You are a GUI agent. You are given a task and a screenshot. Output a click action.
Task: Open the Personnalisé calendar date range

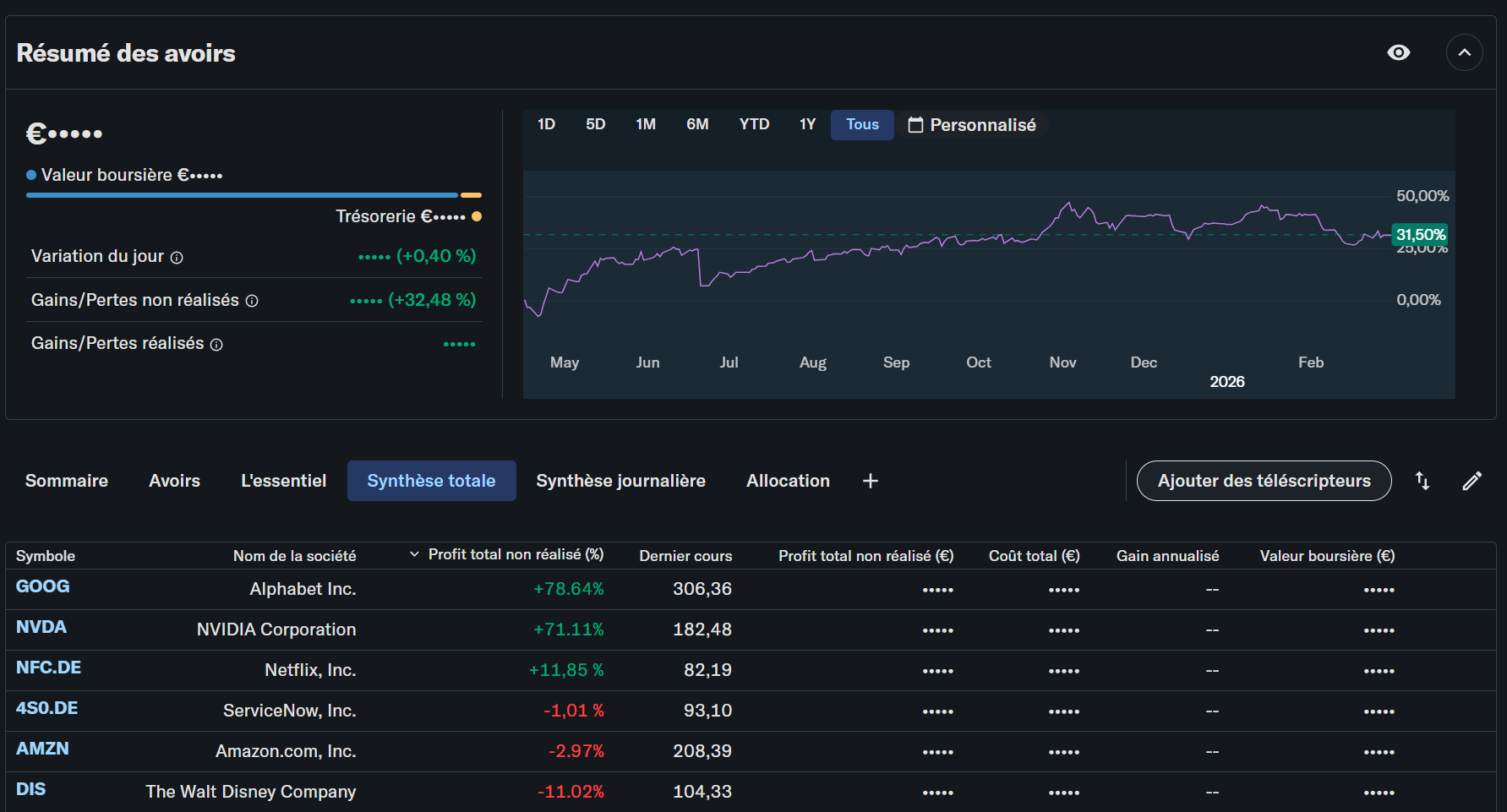pos(972,125)
